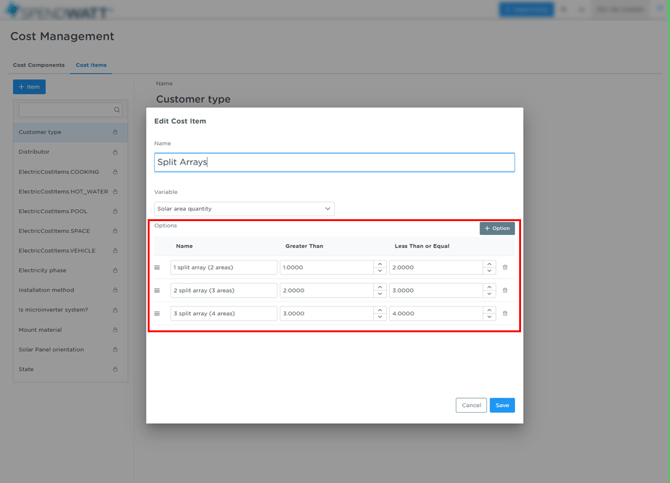Click drag handle of 3 split array row
Viewport: 670px width, 483px height.
pyautogui.click(x=157, y=313)
